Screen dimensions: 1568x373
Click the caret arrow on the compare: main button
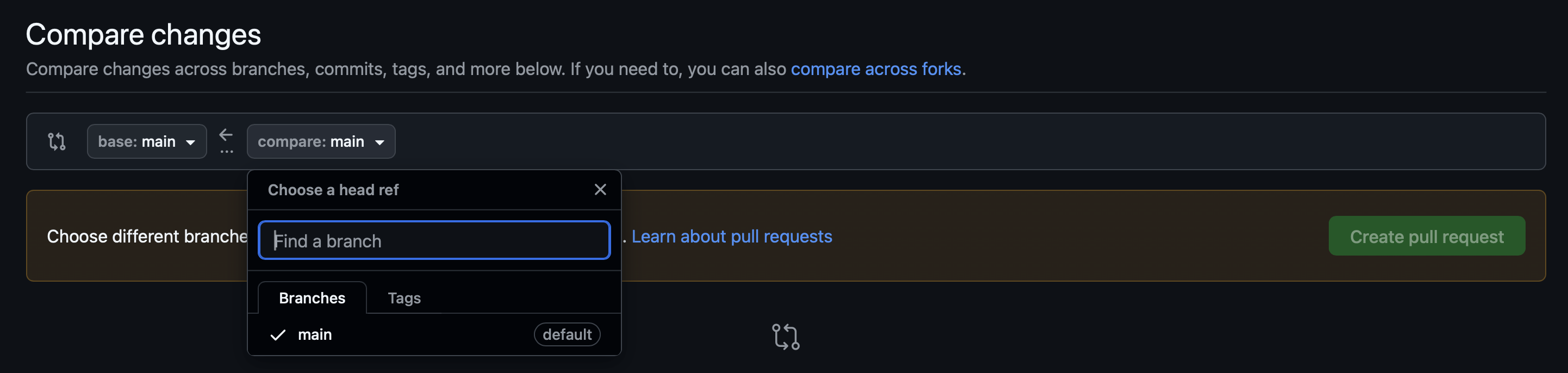pyautogui.click(x=380, y=142)
